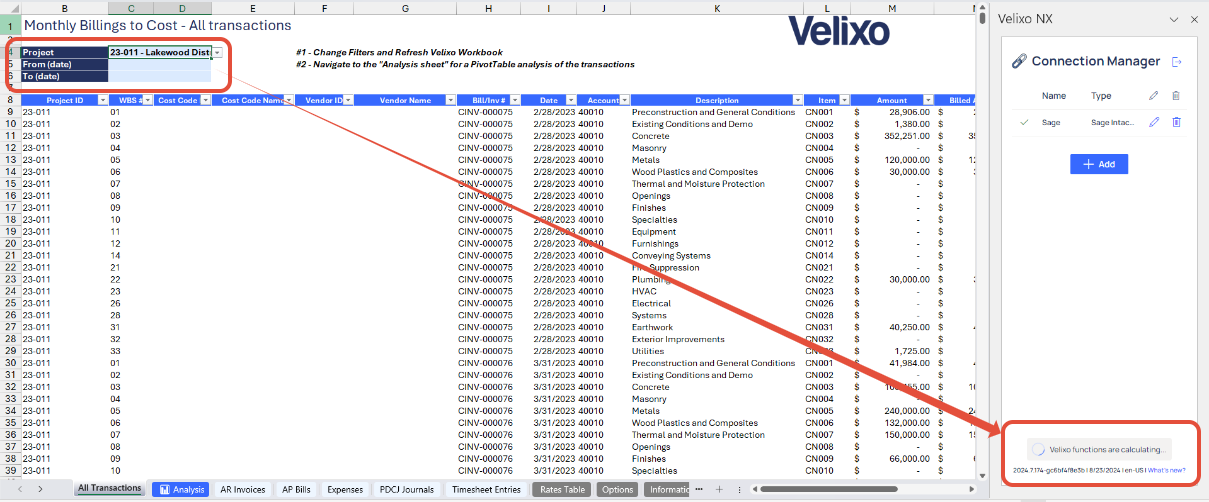Viewport: 1209px width, 502px height.
Task: Open the Bill/Inv # column filter
Action: coord(515,100)
